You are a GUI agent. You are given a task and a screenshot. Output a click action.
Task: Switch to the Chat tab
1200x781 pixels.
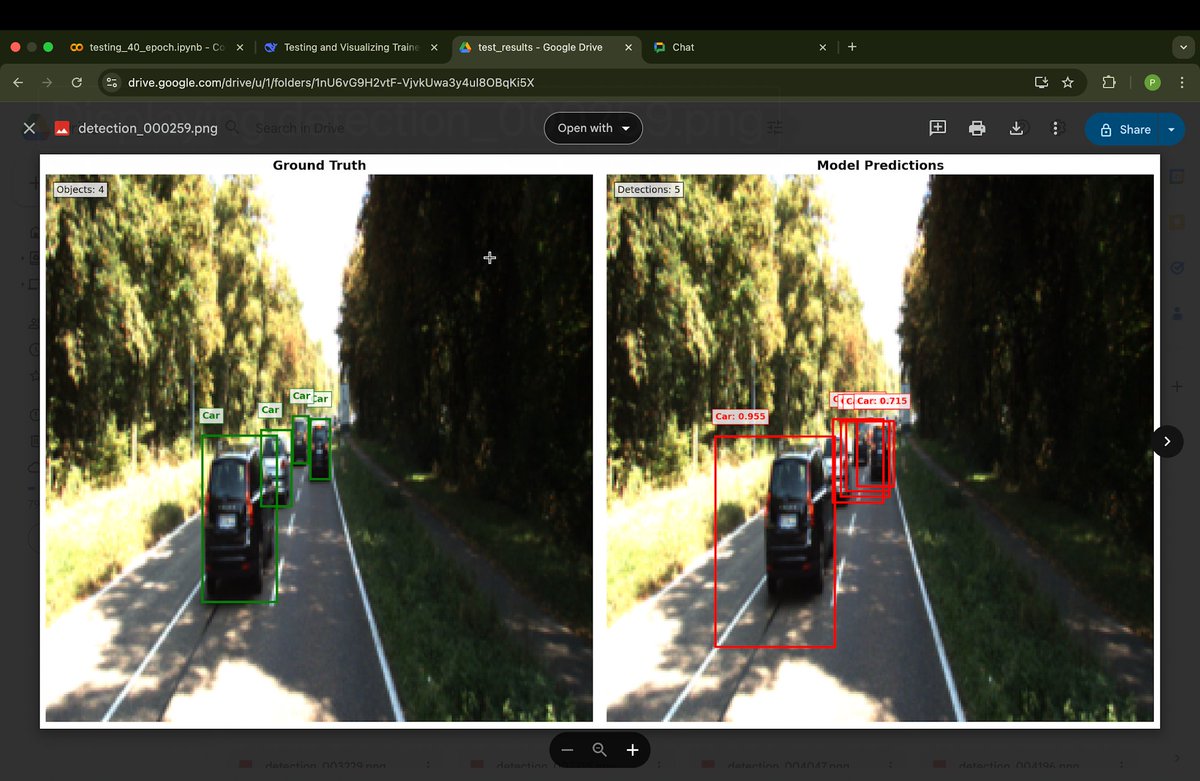(x=690, y=47)
